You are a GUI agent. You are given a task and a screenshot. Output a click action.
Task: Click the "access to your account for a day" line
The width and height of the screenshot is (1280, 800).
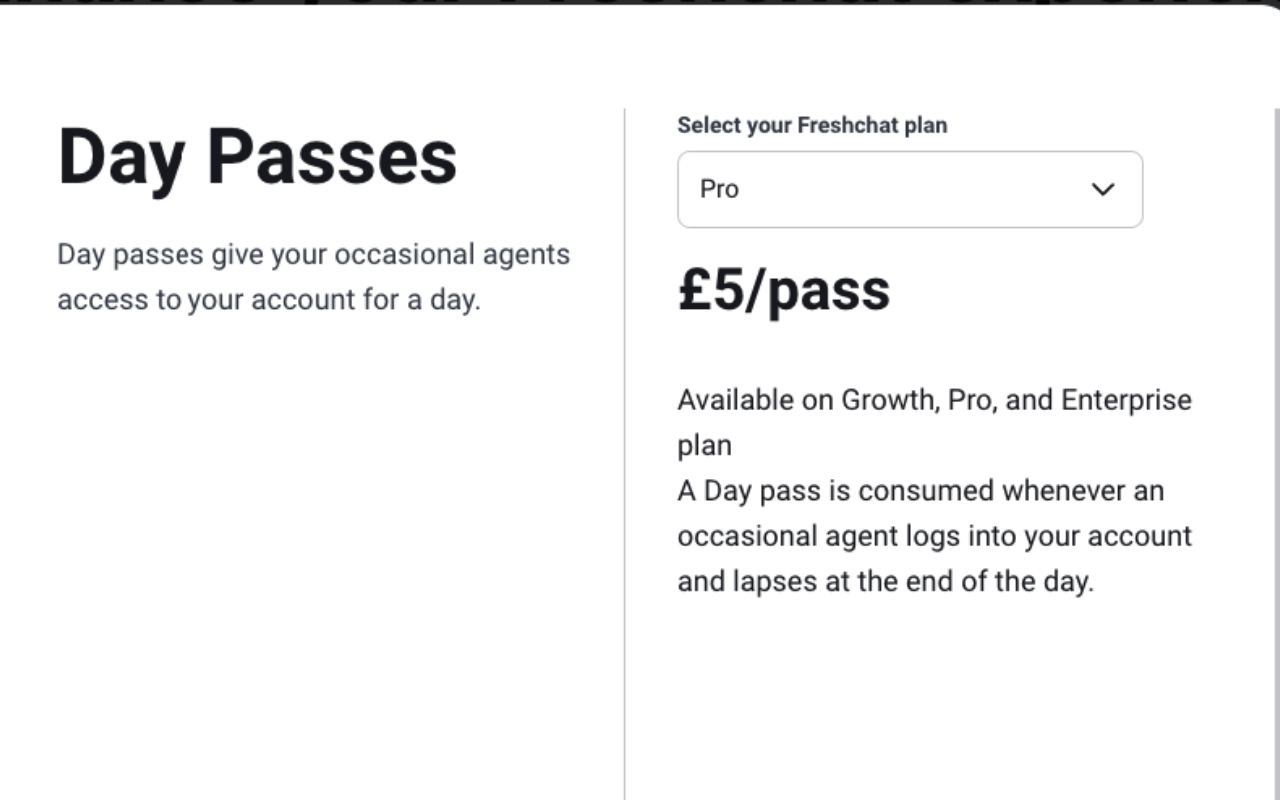tap(268, 300)
